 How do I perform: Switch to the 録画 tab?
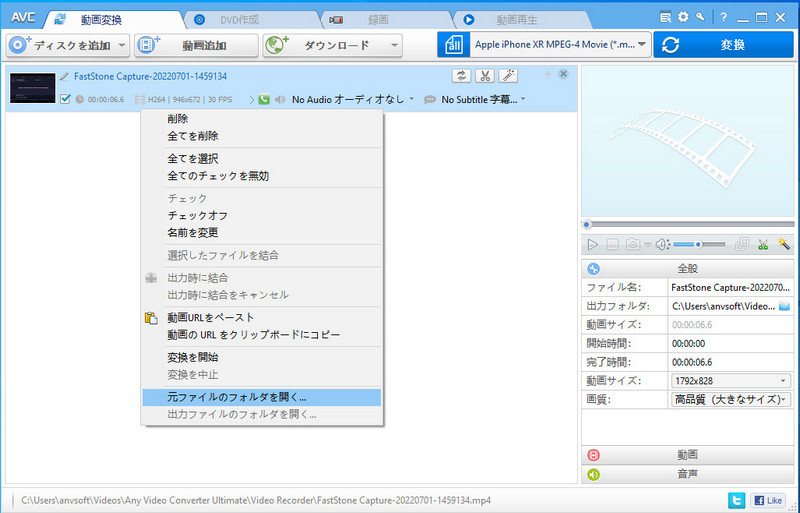coord(378,20)
